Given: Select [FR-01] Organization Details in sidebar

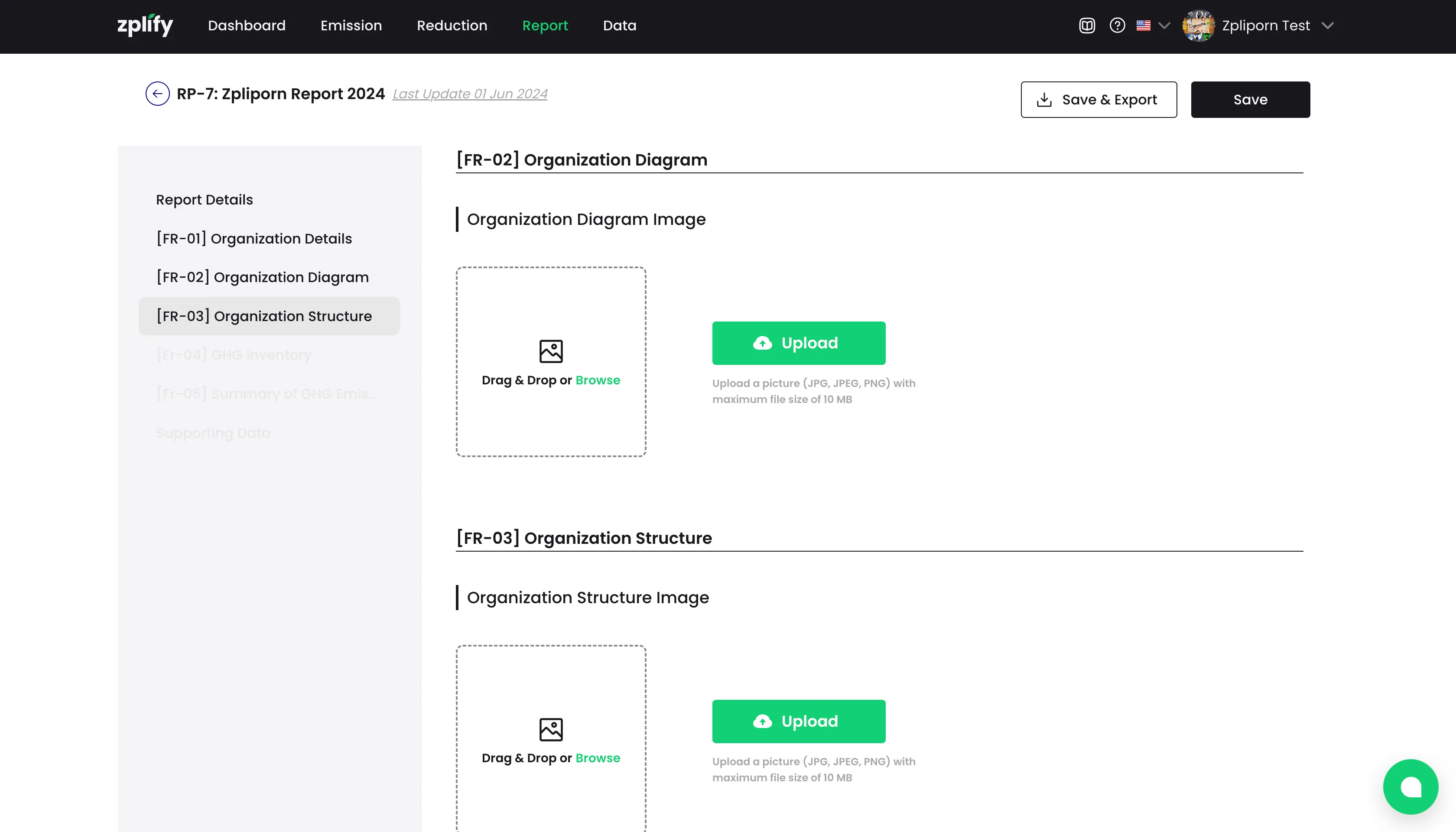Looking at the screenshot, I should [254, 239].
